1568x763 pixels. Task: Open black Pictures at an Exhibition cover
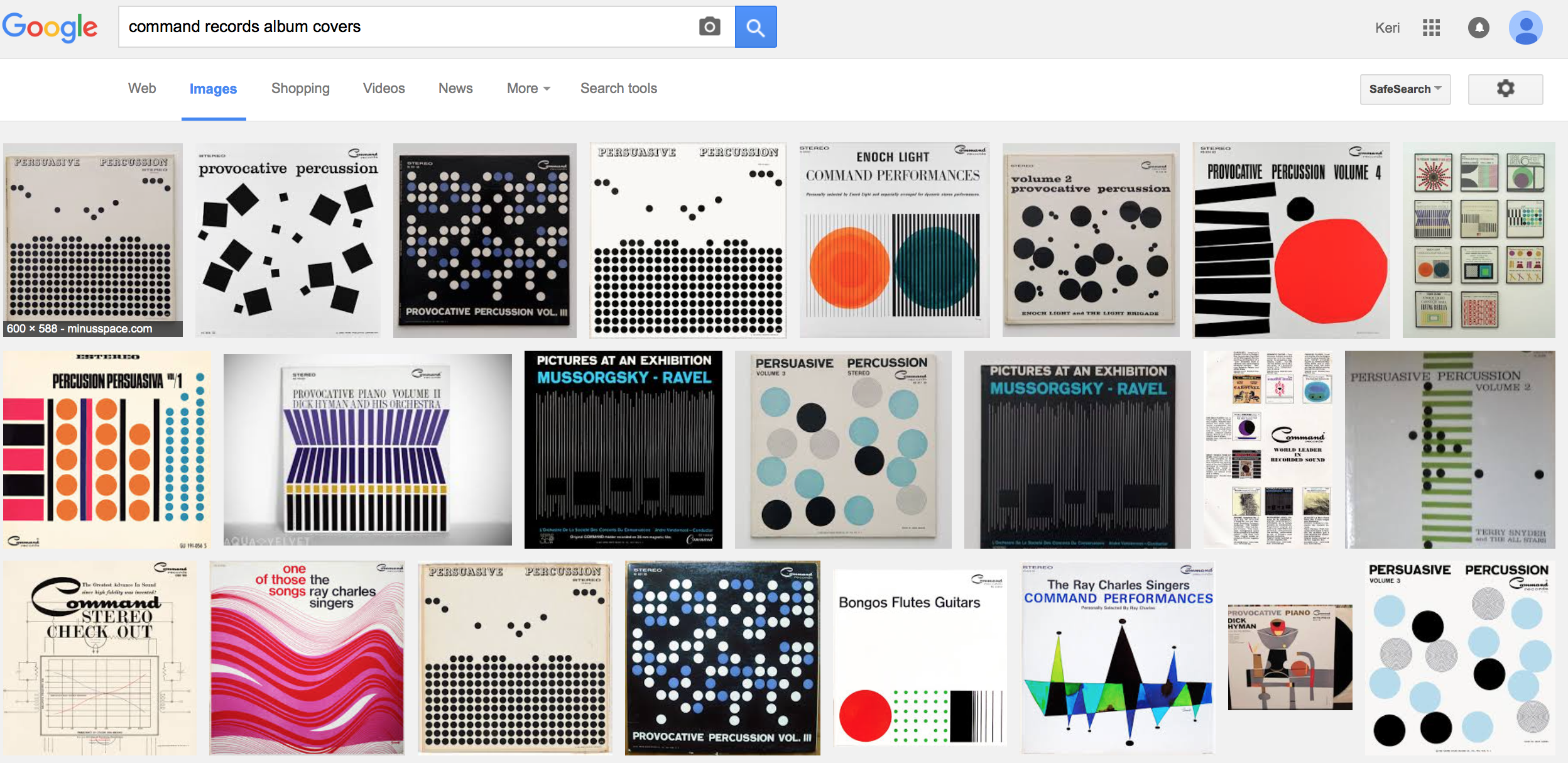[623, 450]
